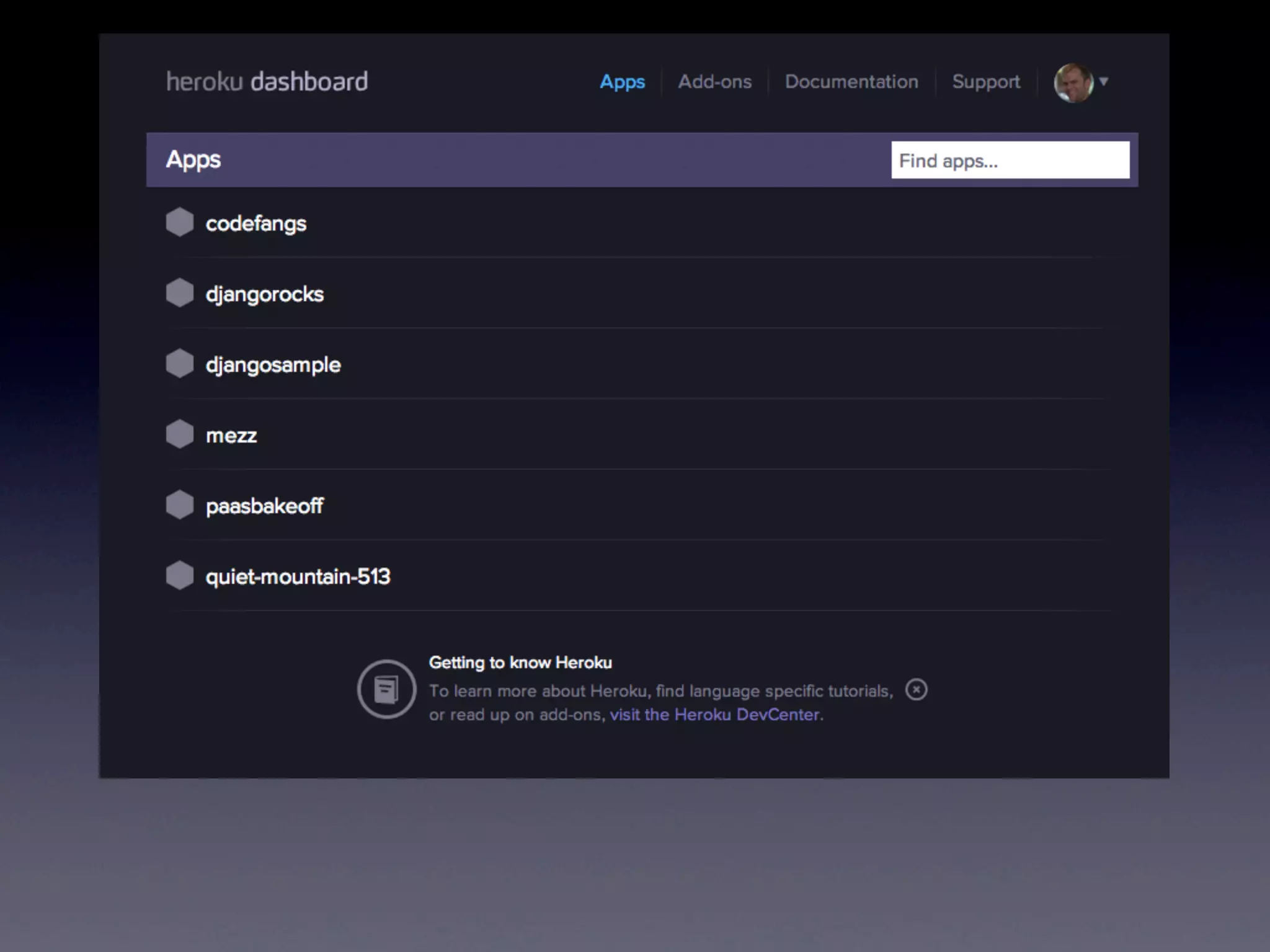Open the user account dropdown arrow
Screen dimensions: 1270x952
(1104, 81)
